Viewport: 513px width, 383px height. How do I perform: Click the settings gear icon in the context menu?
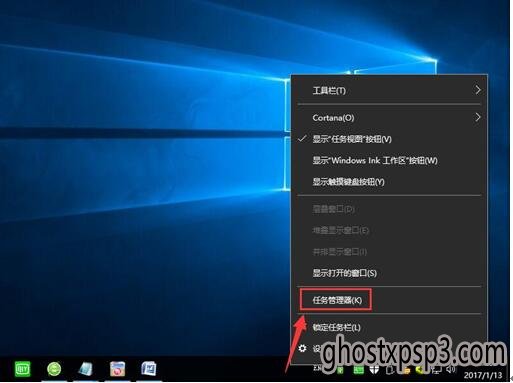coord(302,348)
